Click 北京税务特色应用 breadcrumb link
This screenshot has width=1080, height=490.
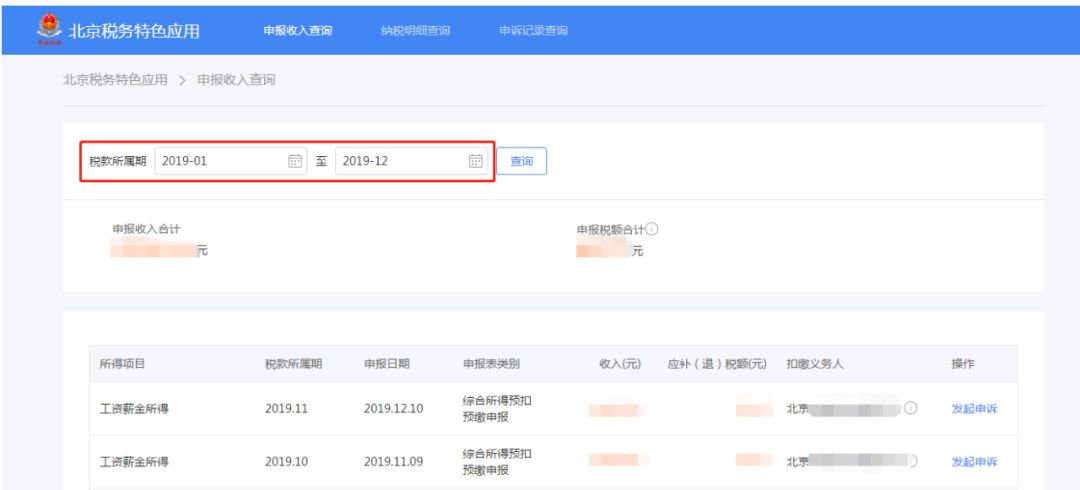tap(115, 80)
